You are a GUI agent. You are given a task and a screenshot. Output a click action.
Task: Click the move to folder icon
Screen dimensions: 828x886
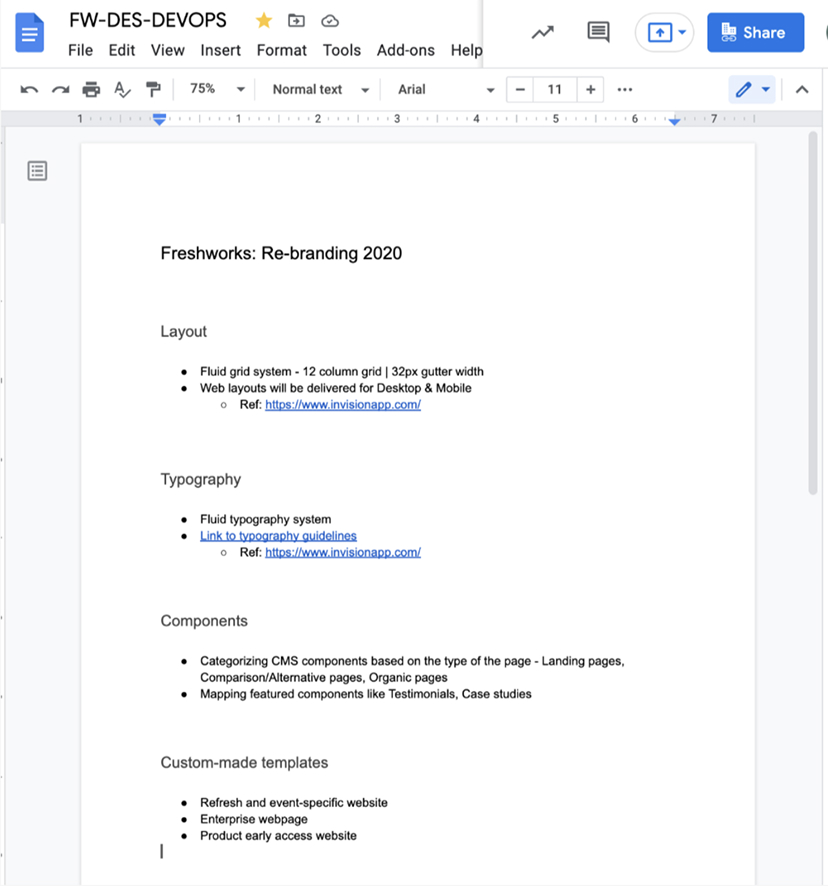click(x=296, y=21)
